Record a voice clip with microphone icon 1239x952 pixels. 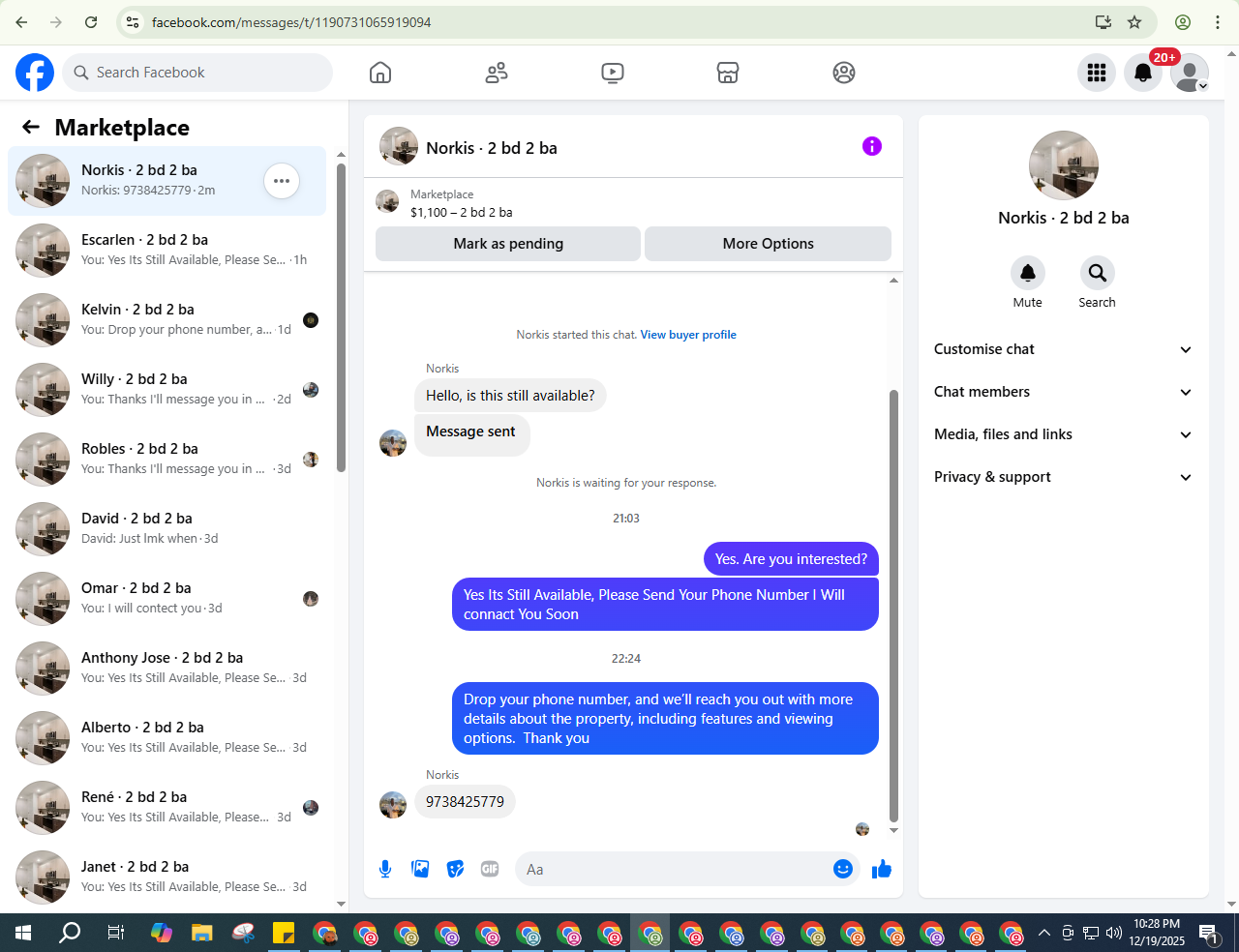tap(385, 869)
